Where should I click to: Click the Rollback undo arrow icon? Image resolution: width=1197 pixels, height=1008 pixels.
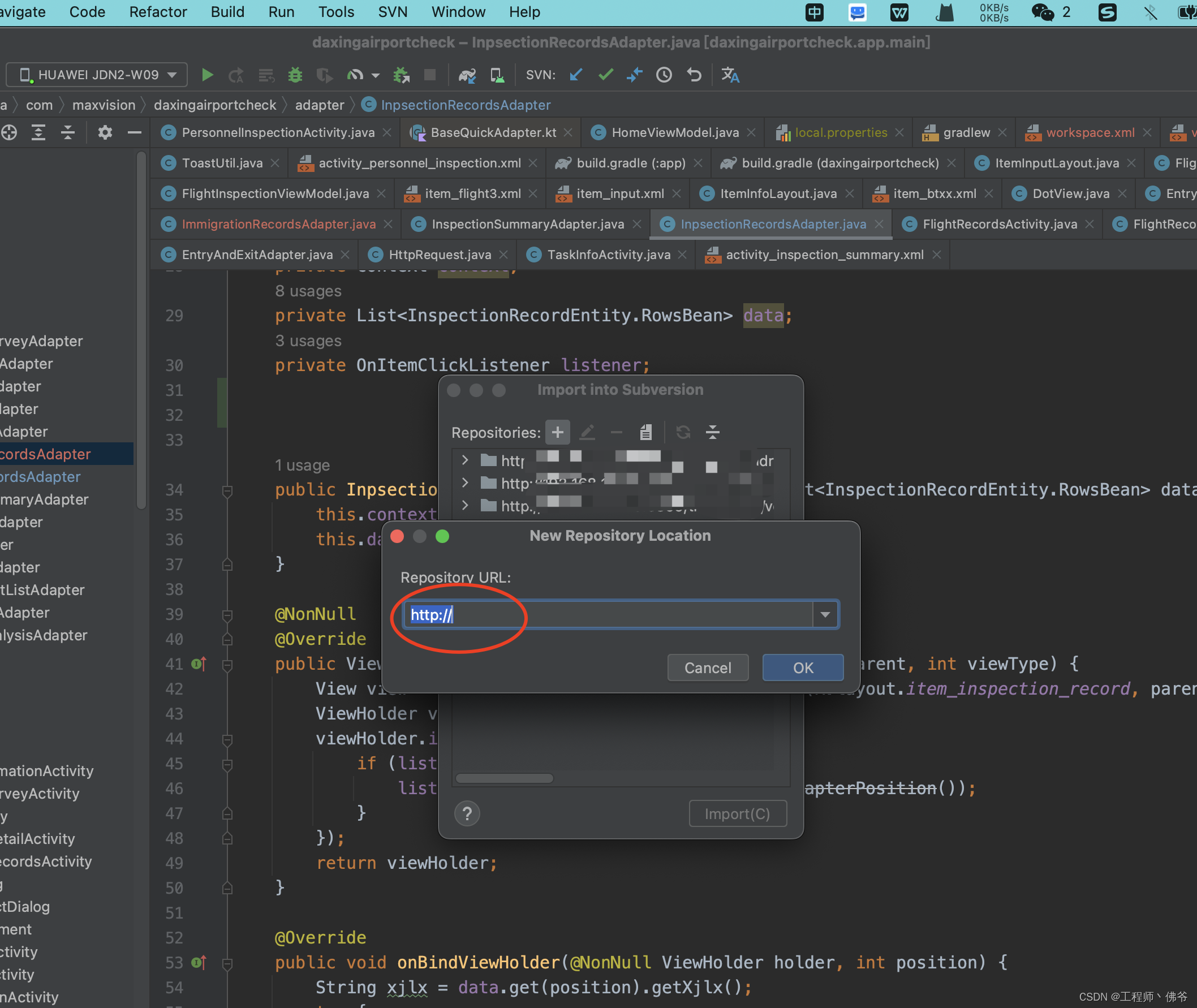coord(694,75)
